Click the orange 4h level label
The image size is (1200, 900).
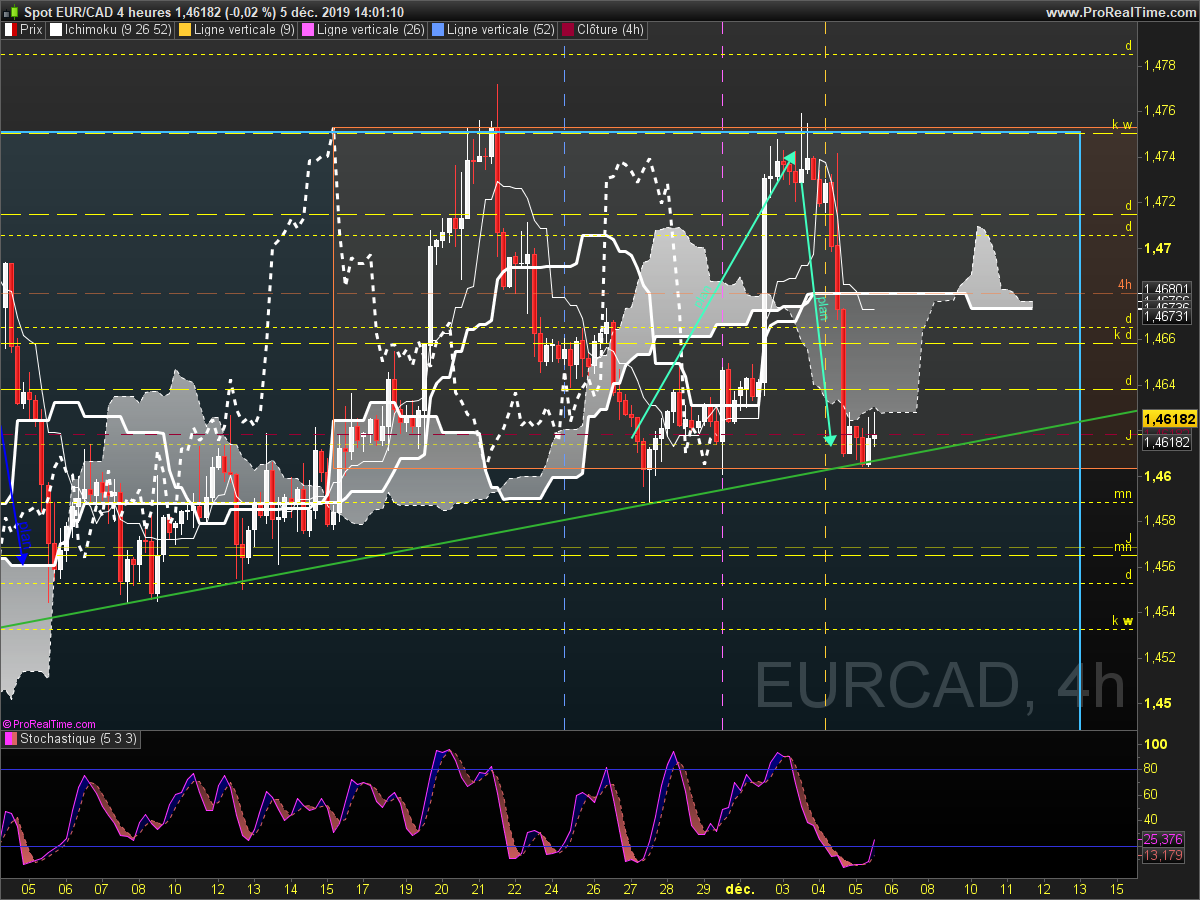point(1125,286)
